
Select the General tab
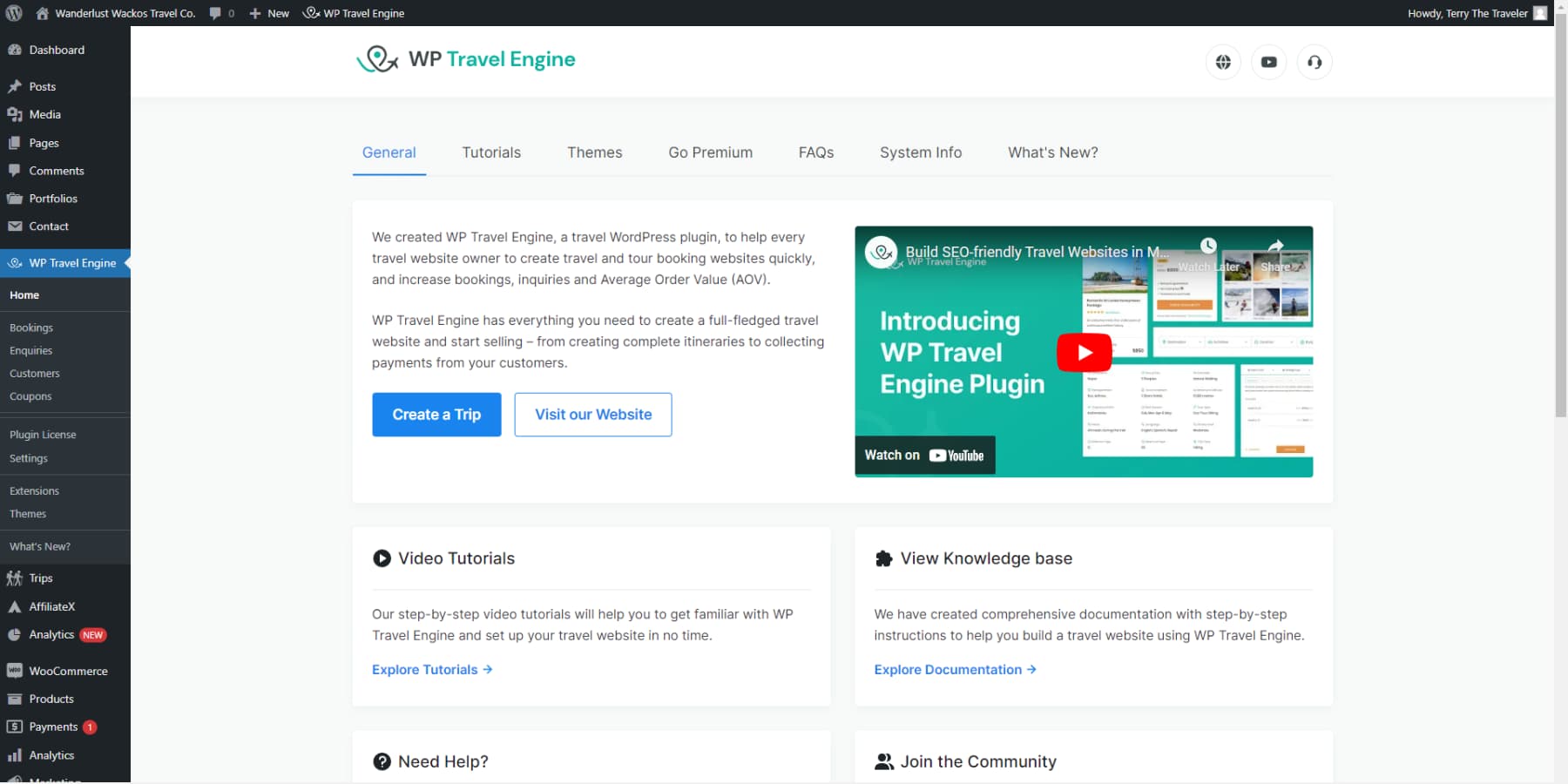tap(389, 152)
